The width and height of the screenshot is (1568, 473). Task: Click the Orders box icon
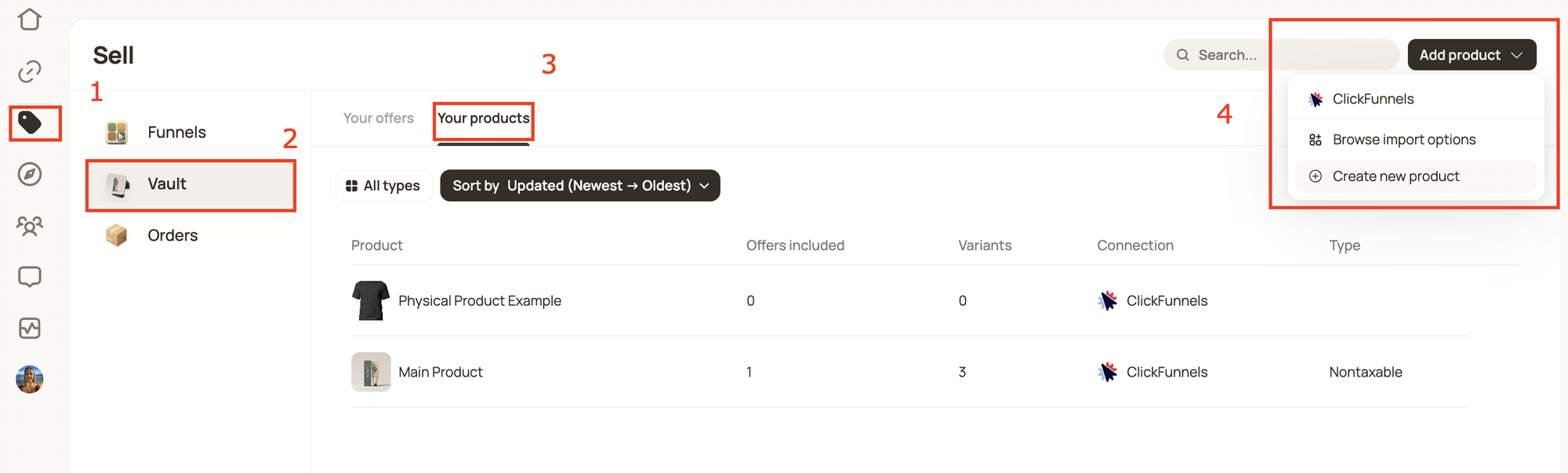click(x=117, y=235)
